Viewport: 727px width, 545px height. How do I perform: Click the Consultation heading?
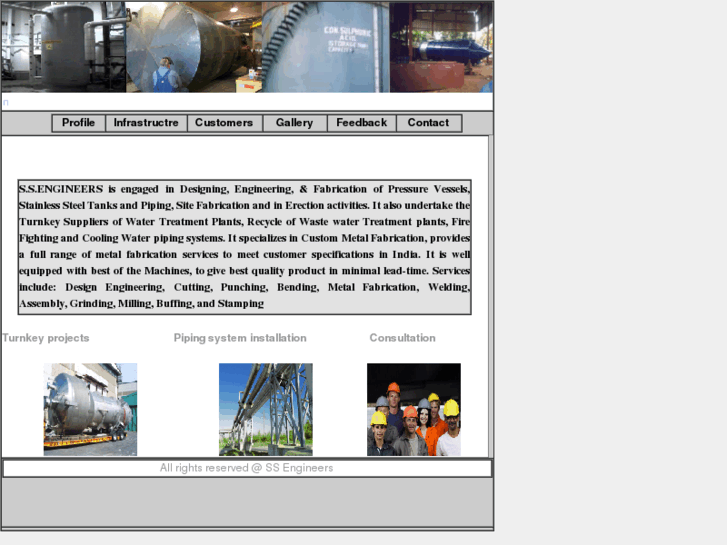402,338
